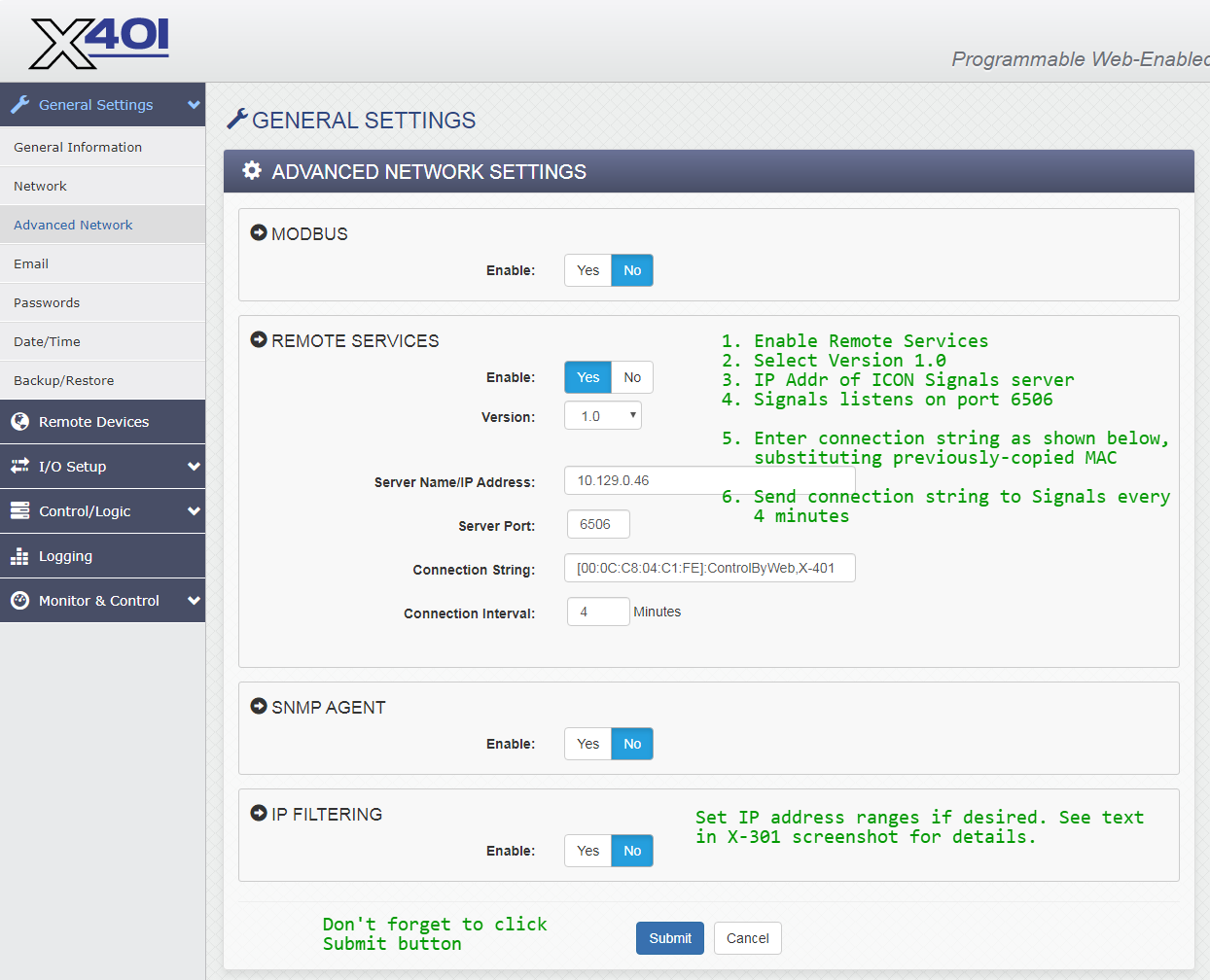The width and height of the screenshot is (1210, 980).
Task: Open the Version dropdown
Action: click(603, 416)
